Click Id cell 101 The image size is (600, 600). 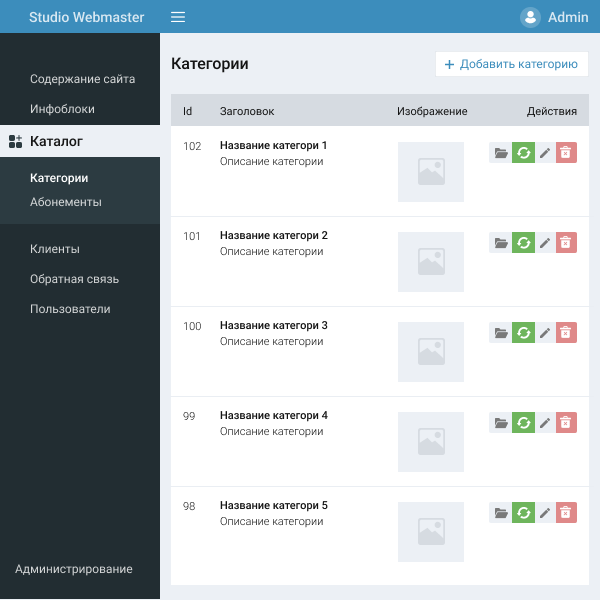192,236
